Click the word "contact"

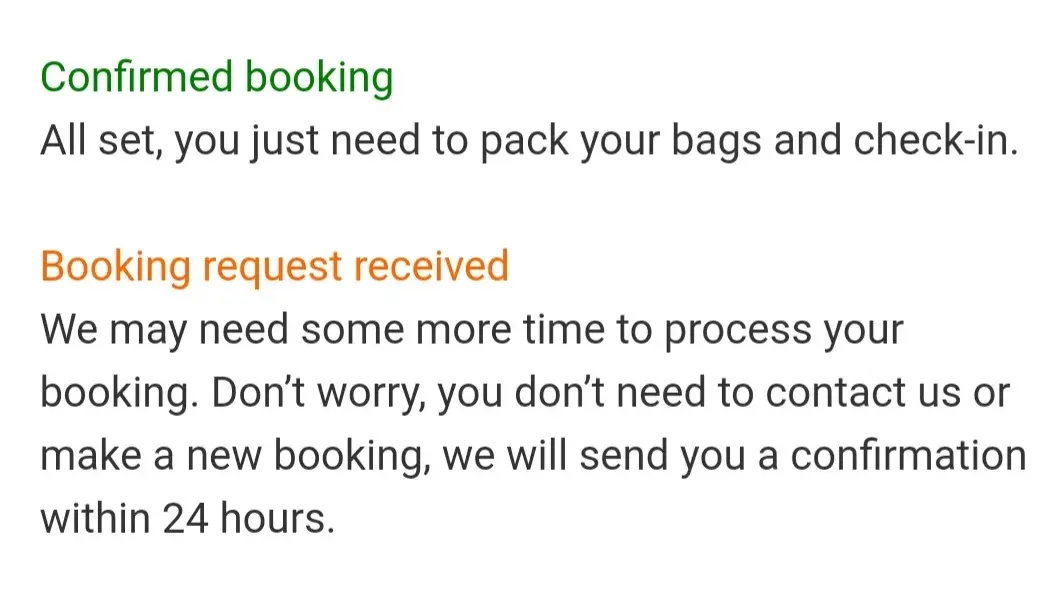pos(838,393)
